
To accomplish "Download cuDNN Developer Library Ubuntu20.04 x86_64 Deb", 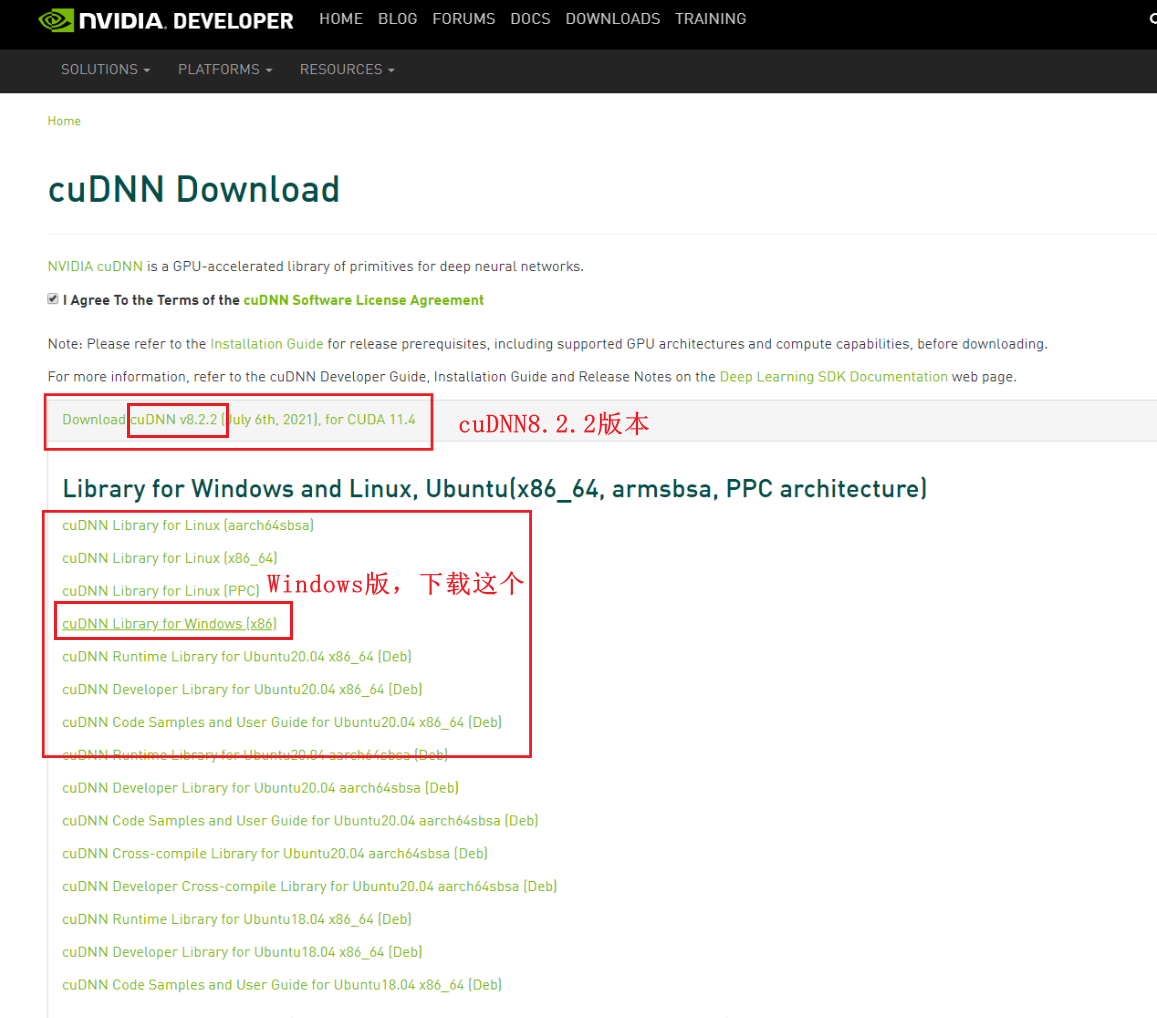I will 242,690.
